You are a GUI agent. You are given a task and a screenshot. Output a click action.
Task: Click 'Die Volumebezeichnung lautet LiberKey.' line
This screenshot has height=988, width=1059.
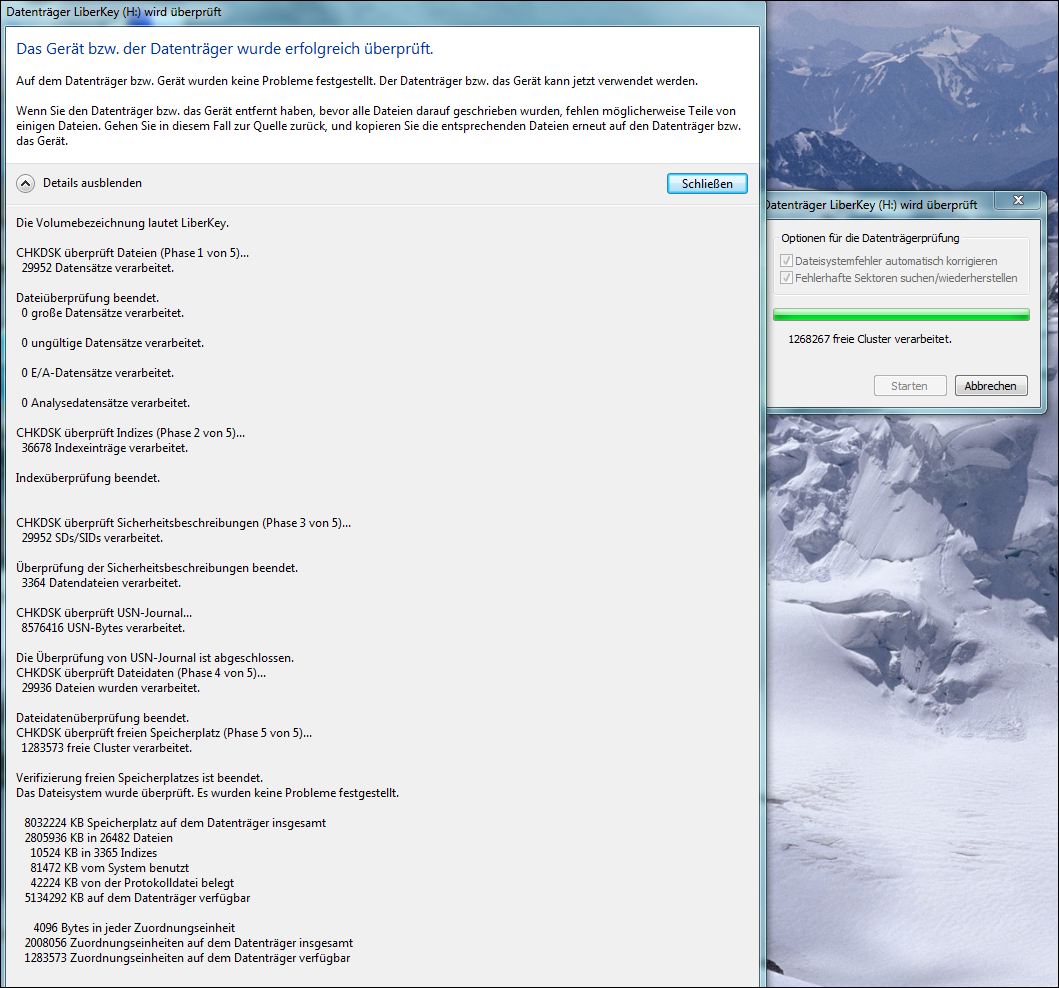122,223
